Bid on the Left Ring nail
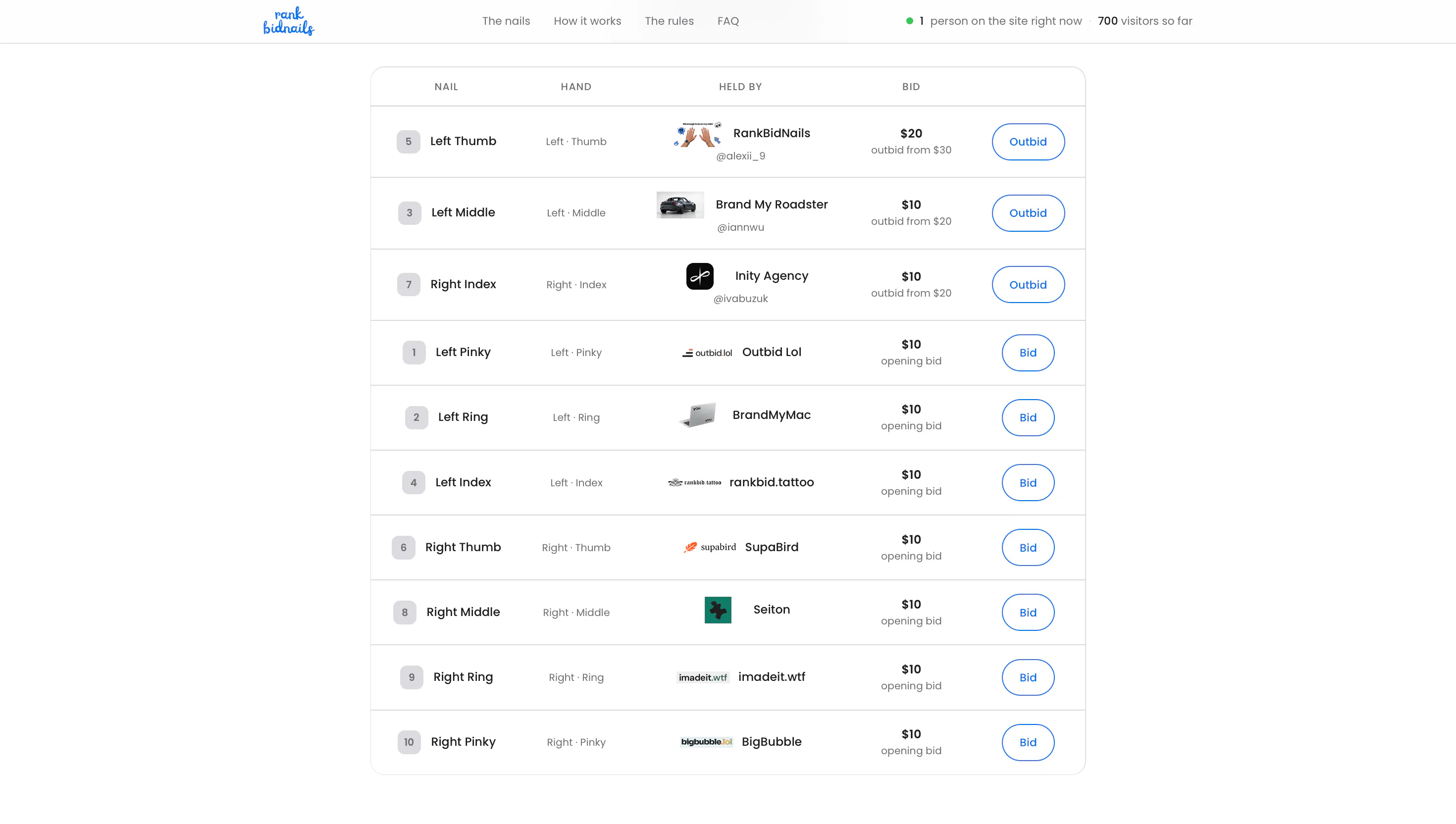1456x824 pixels. point(1028,417)
